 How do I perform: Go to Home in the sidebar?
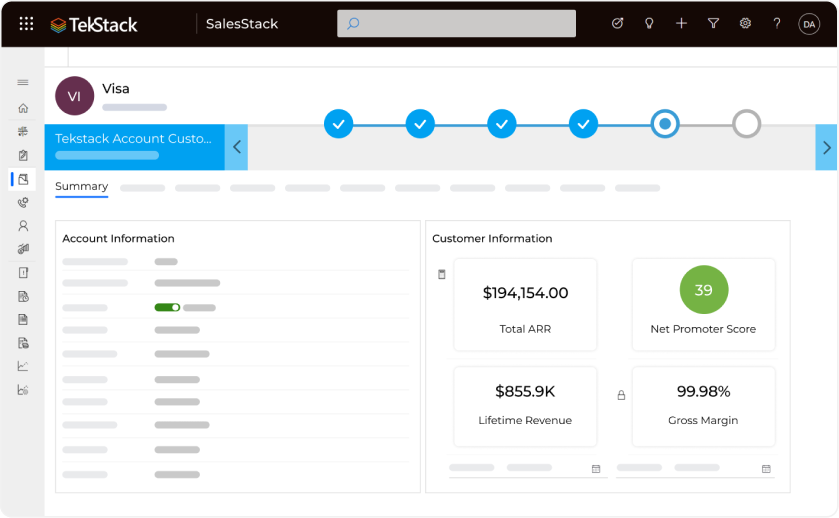(23, 108)
